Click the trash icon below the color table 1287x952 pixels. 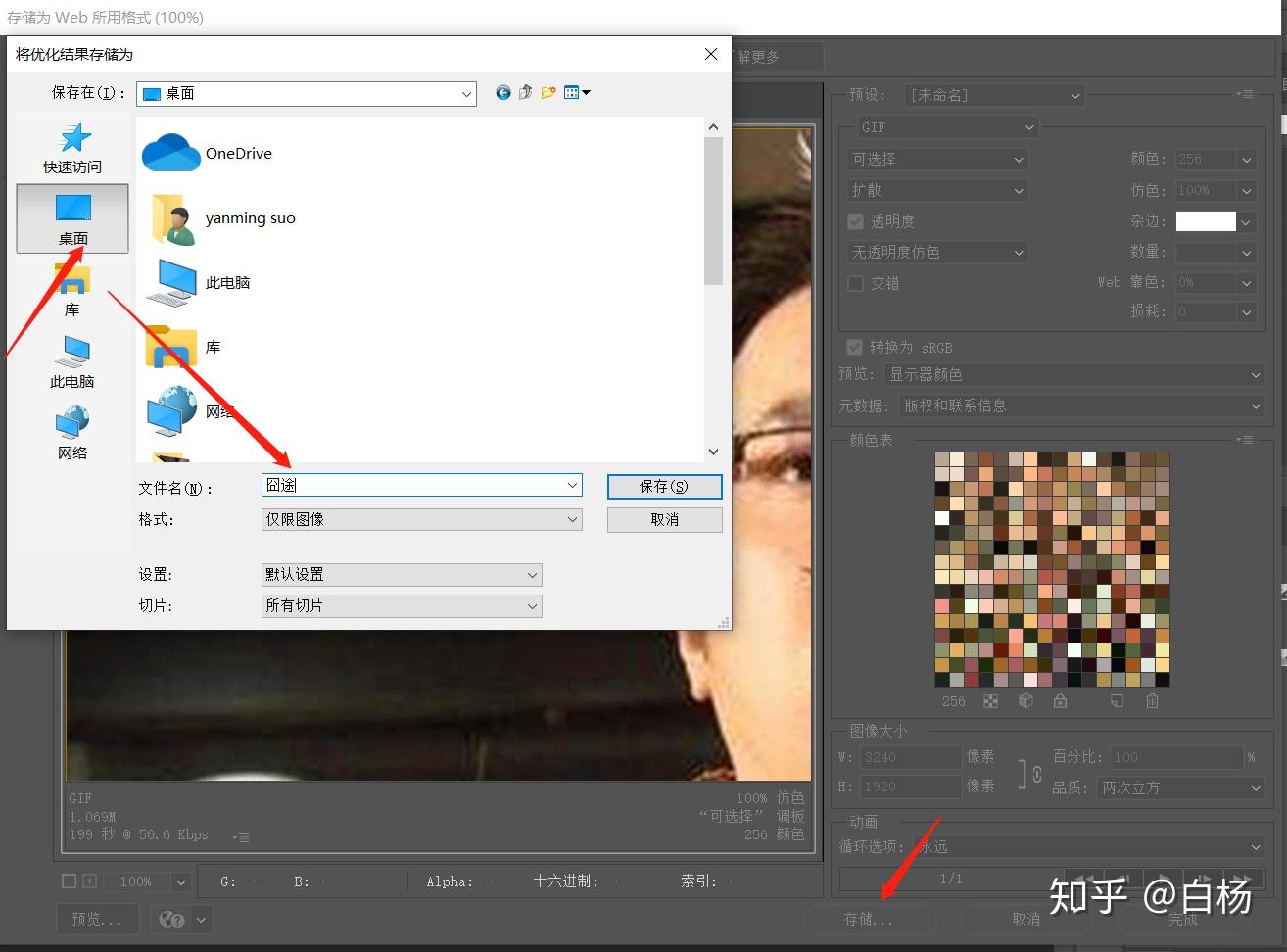coord(1152,701)
